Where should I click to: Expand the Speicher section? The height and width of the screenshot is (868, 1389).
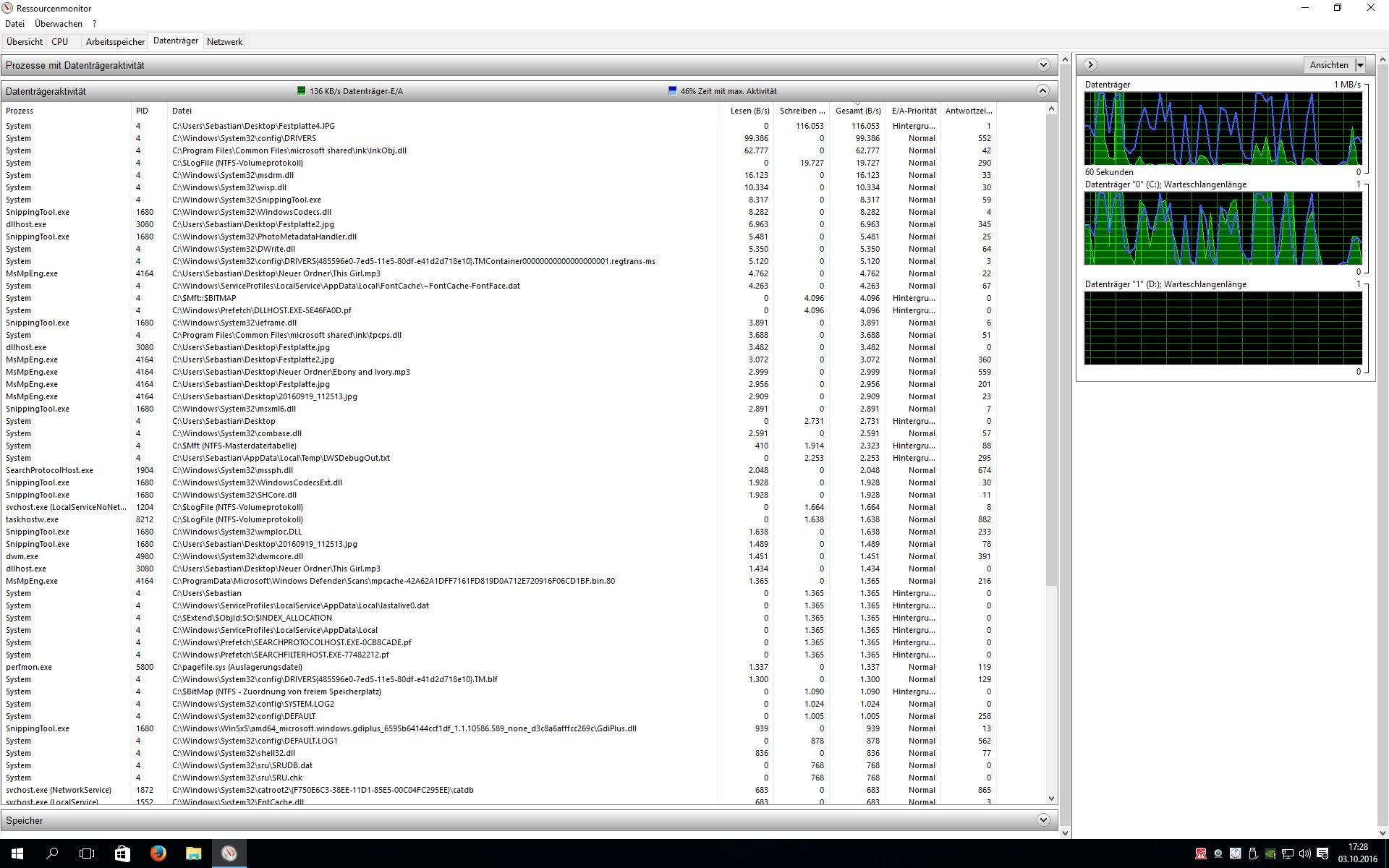(1042, 820)
